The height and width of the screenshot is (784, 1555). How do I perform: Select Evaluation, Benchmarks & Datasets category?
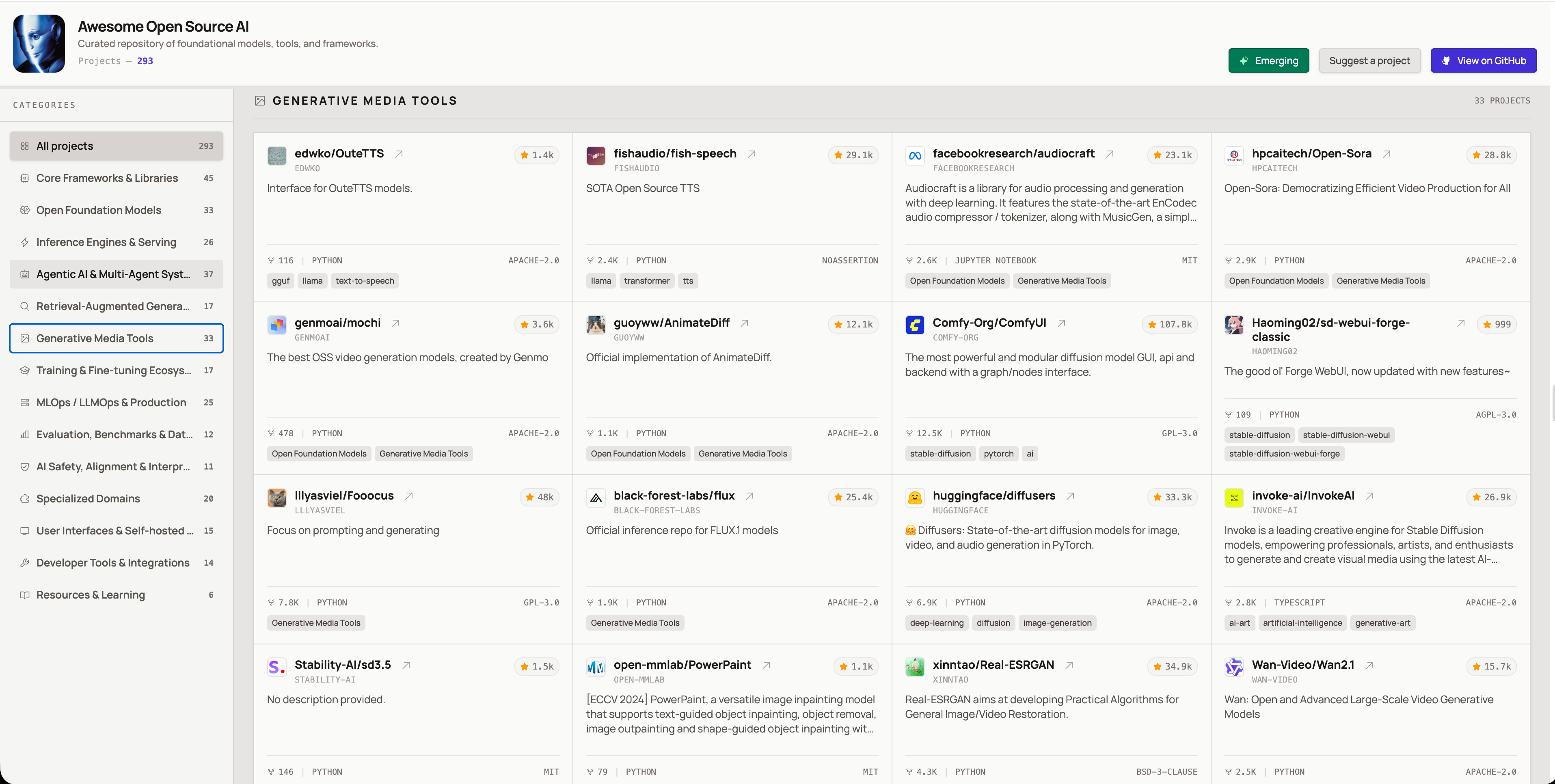tap(117, 434)
